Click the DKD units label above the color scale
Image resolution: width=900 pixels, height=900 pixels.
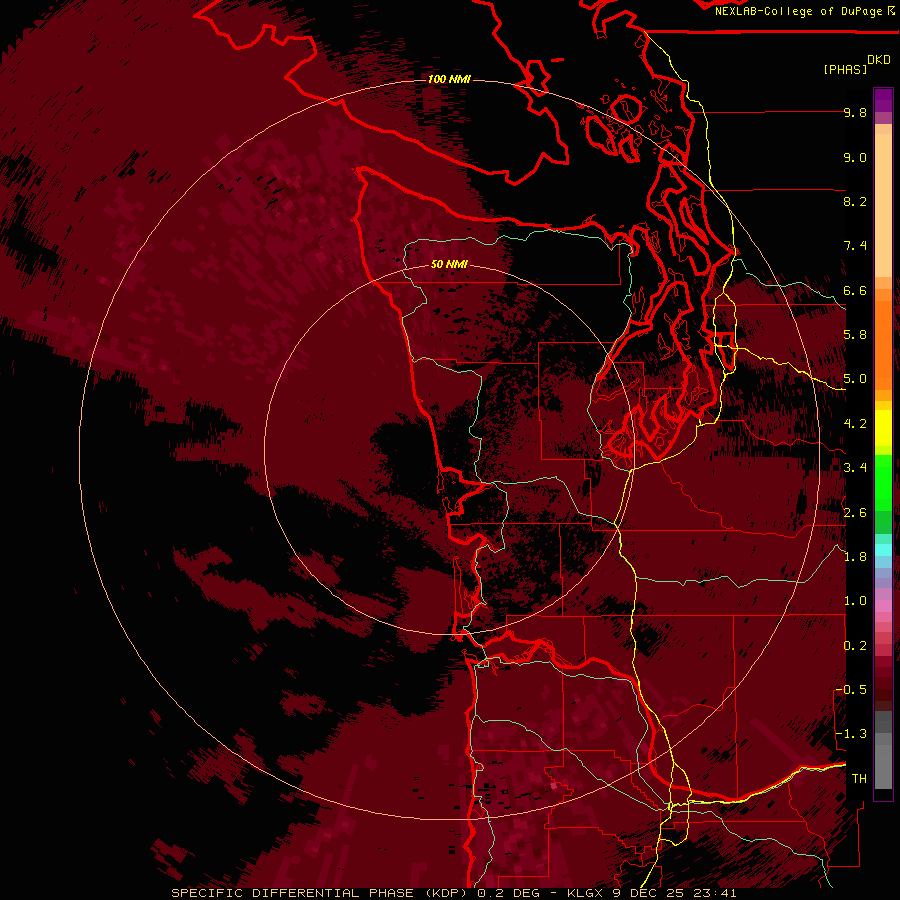point(879,60)
